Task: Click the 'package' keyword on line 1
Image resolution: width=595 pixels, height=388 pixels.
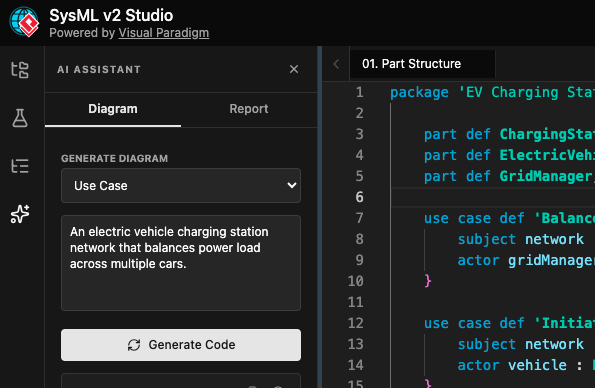Action: (419, 92)
